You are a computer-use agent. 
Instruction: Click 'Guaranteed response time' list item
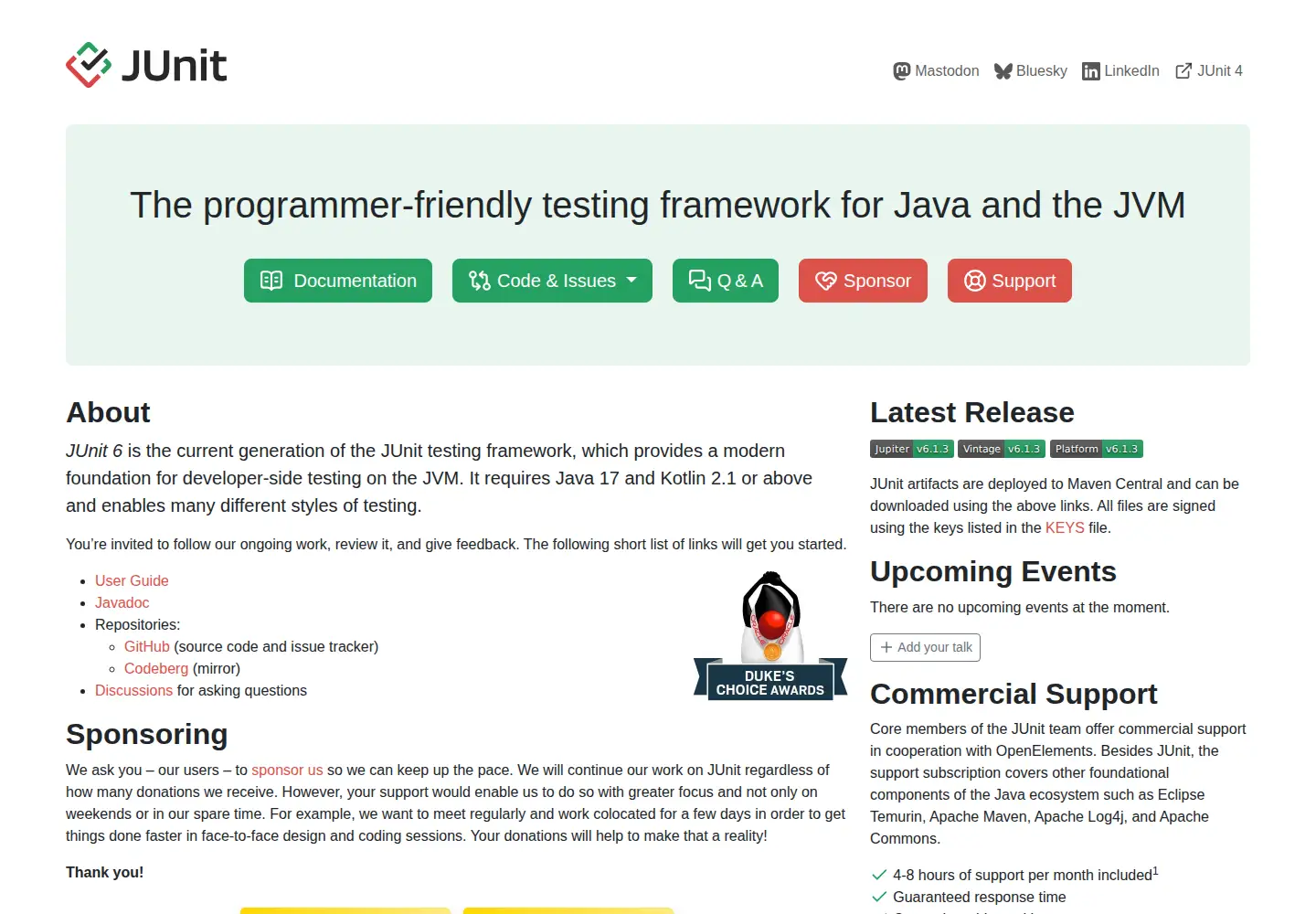click(x=979, y=897)
